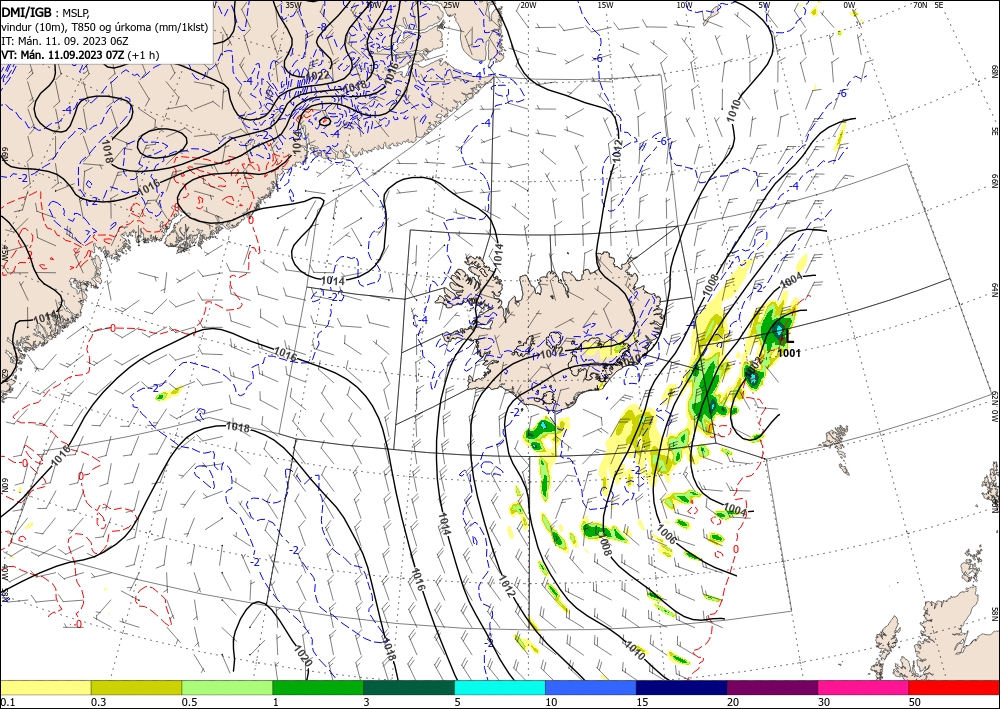Click the legend value '20' under the color bar
This screenshot has height=709, width=1000.
[733, 702]
